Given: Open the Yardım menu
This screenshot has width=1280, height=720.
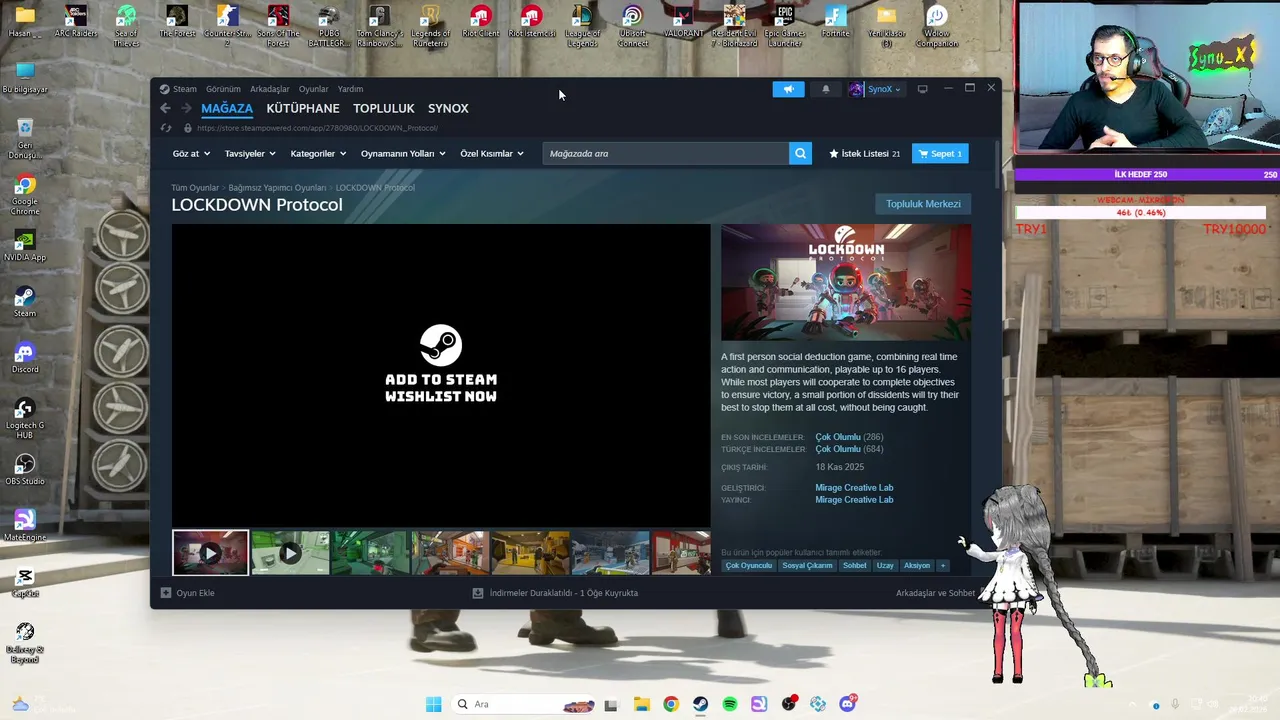Looking at the screenshot, I should click(350, 89).
